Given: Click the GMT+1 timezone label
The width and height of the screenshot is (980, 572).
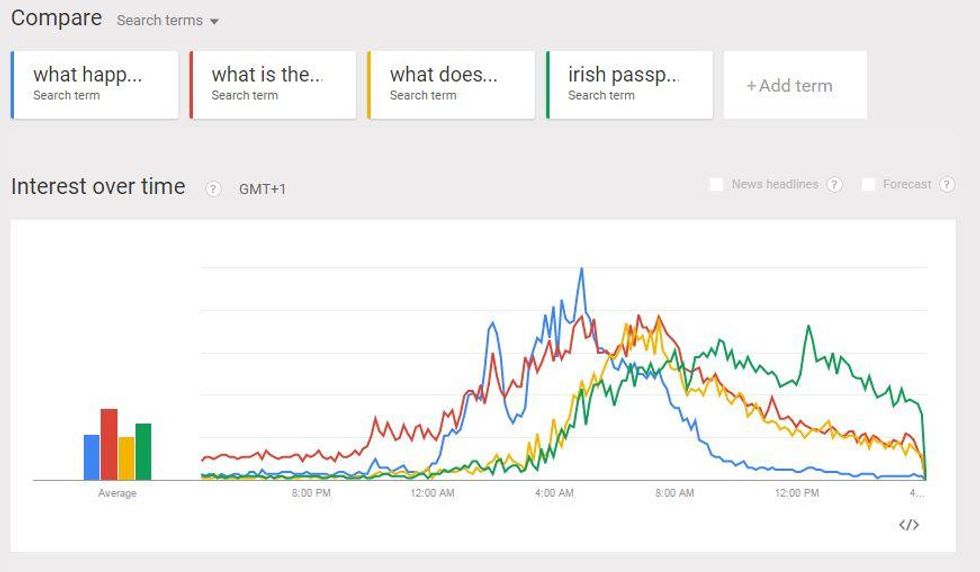Looking at the screenshot, I should point(262,189).
